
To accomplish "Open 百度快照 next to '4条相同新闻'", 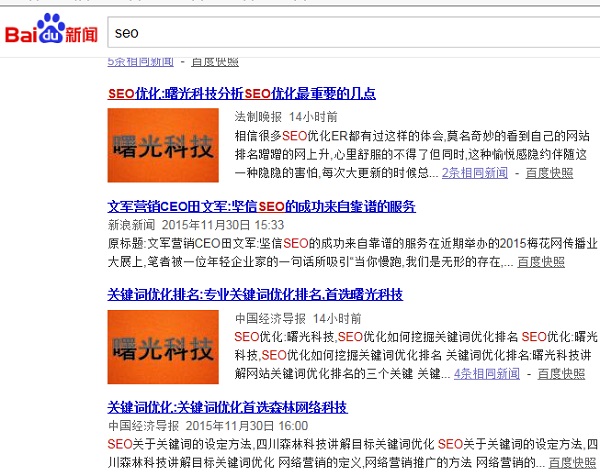I will [561, 373].
